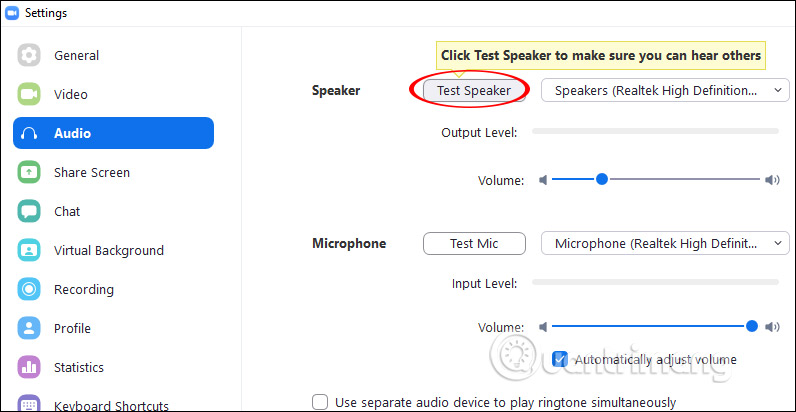Toggle Automatically adjust volume checkbox
The width and height of the screenshot is (796, 412).
[x=560, y=359]
